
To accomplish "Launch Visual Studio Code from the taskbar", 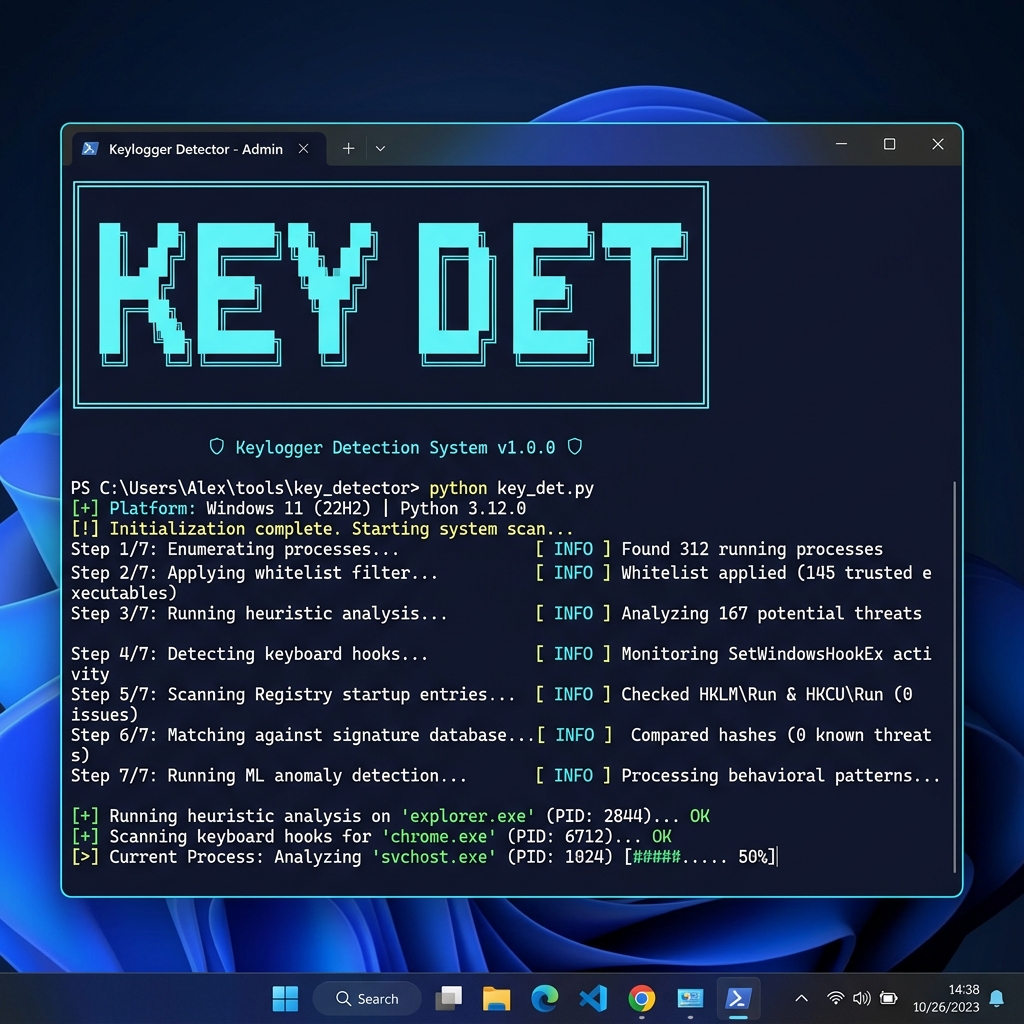I will click(x=593, y=998).
